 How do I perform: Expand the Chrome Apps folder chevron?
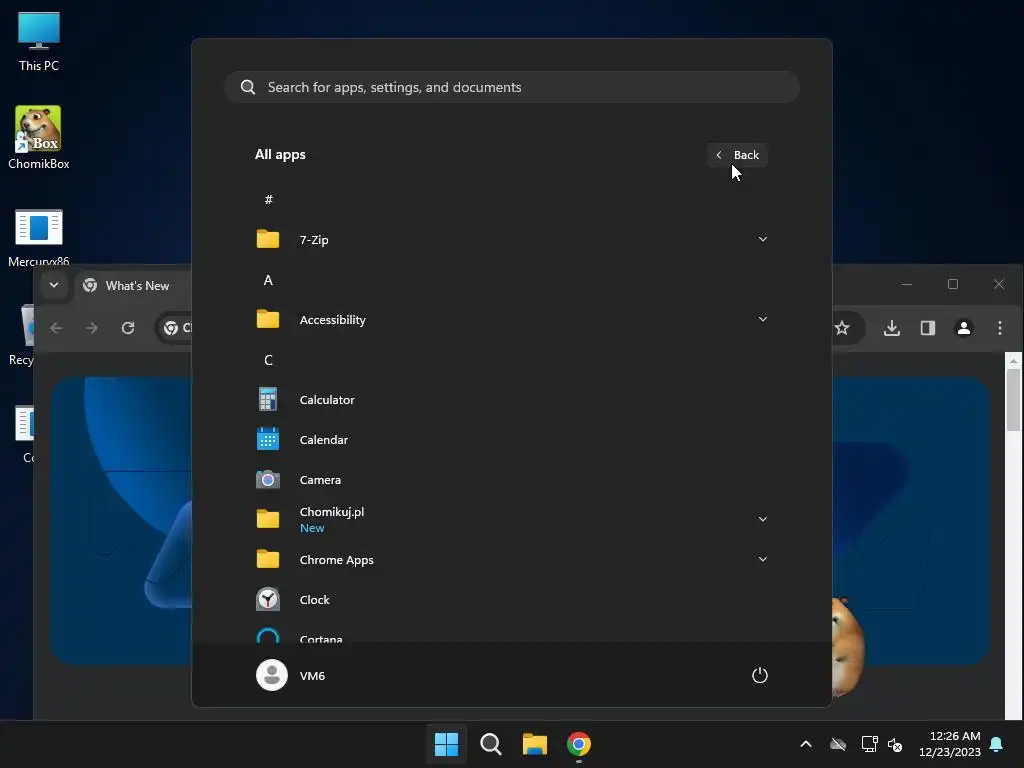763,559
